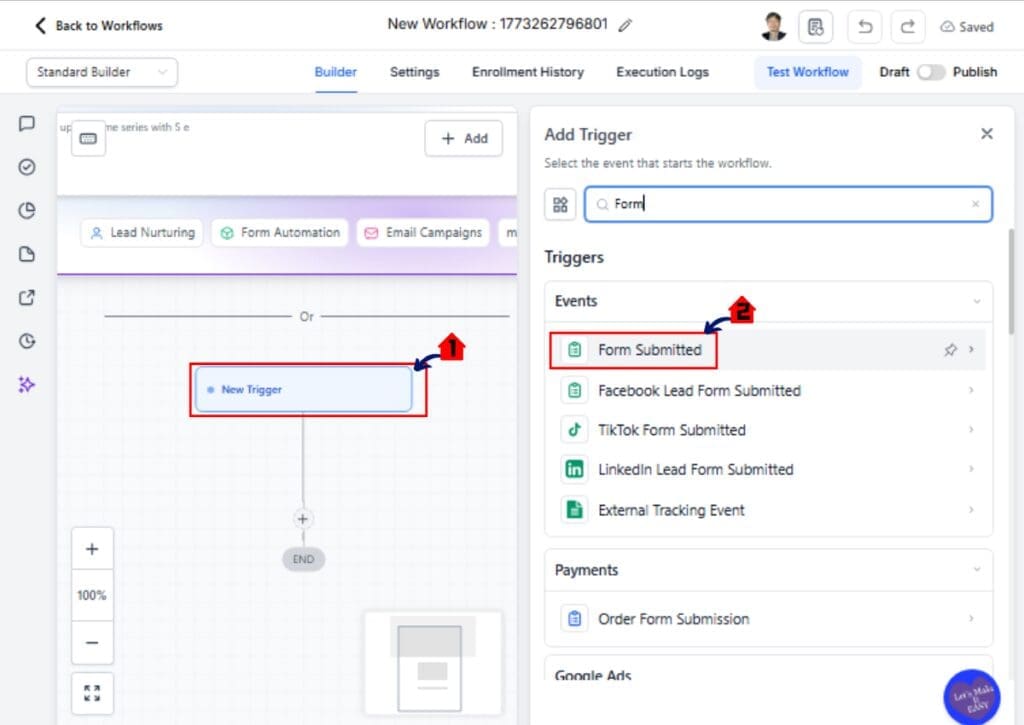The image size is (1024, 725).
Task: Switch workflow from Draft to Publish
Action: (x=931, y=72)
